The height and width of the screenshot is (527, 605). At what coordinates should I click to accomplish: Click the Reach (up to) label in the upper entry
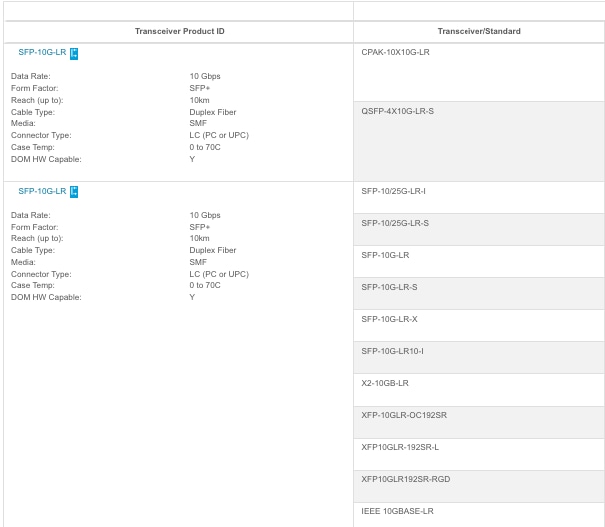37,100
